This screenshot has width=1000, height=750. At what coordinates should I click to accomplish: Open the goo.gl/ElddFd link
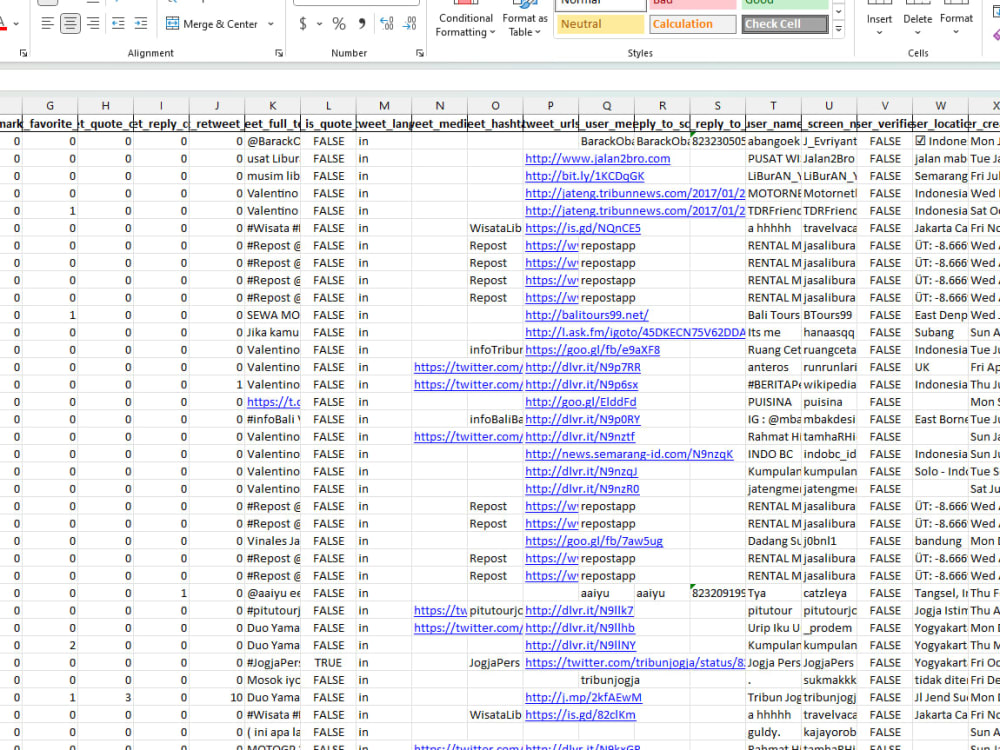tap(580, 402)
